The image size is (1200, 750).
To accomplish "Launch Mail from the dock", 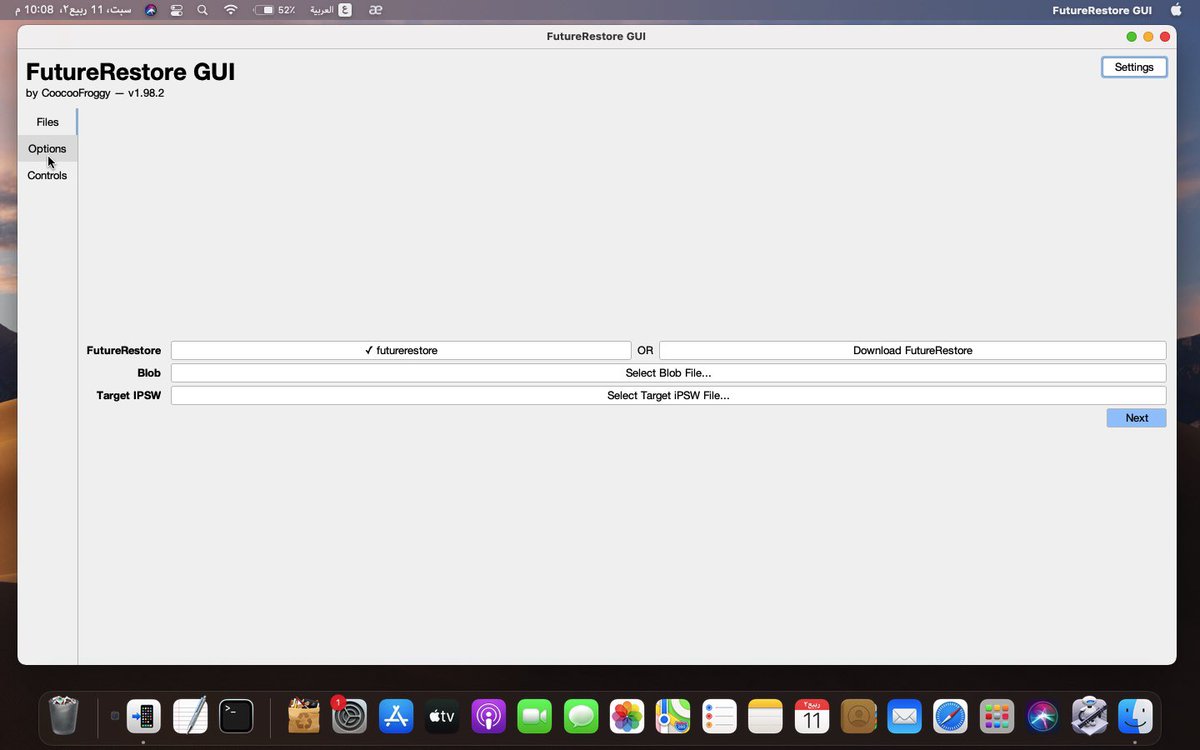I will click(x=904, y=716).
